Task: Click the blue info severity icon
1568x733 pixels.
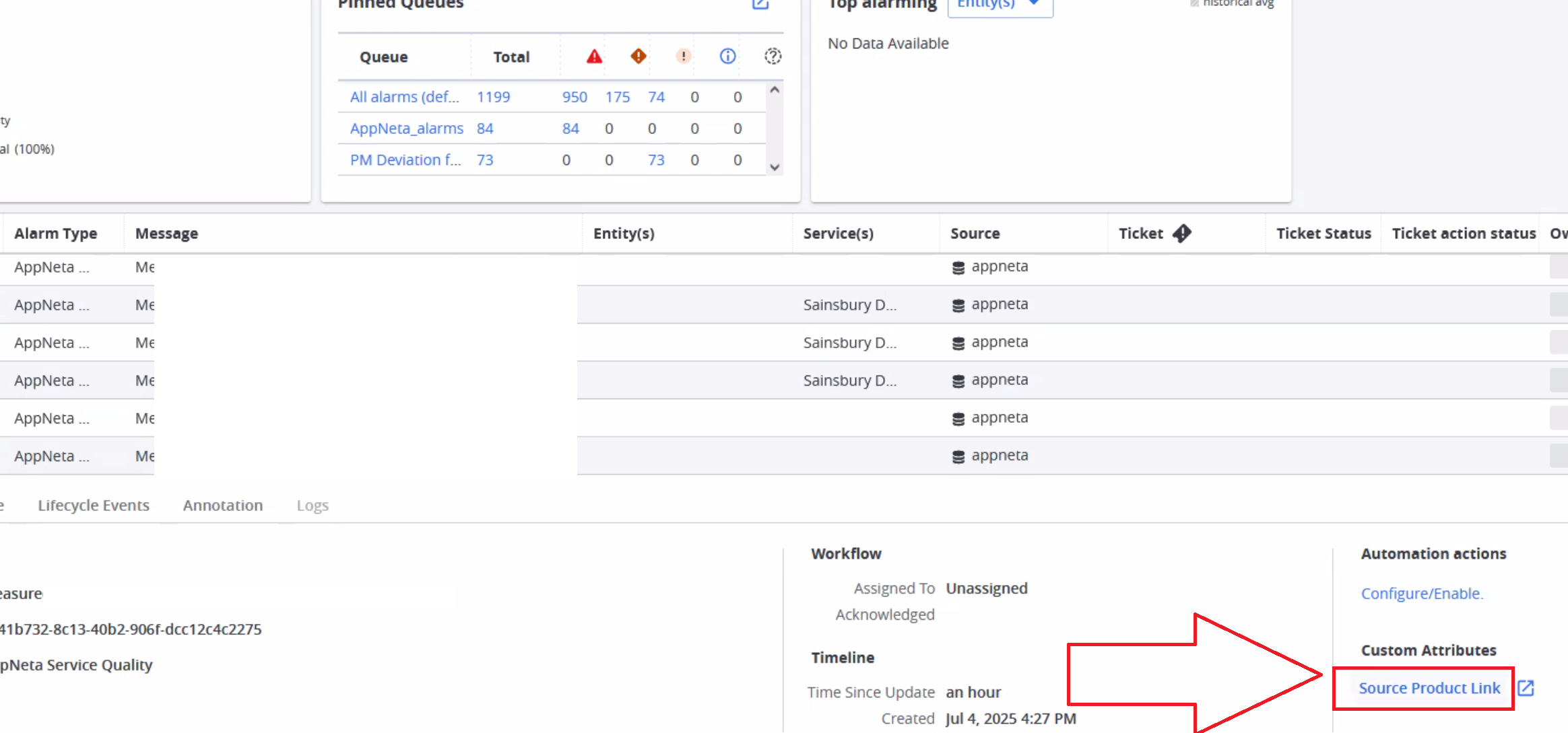Action: pyautogui.click(x=727, y=57)
